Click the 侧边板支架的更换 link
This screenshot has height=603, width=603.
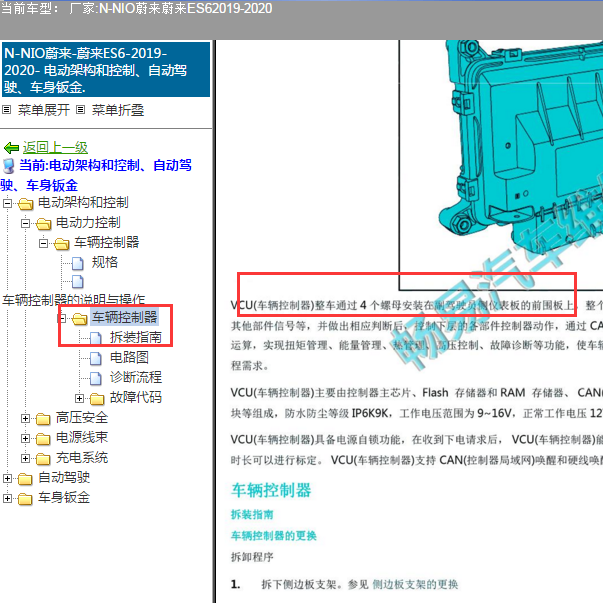[415, 585]
